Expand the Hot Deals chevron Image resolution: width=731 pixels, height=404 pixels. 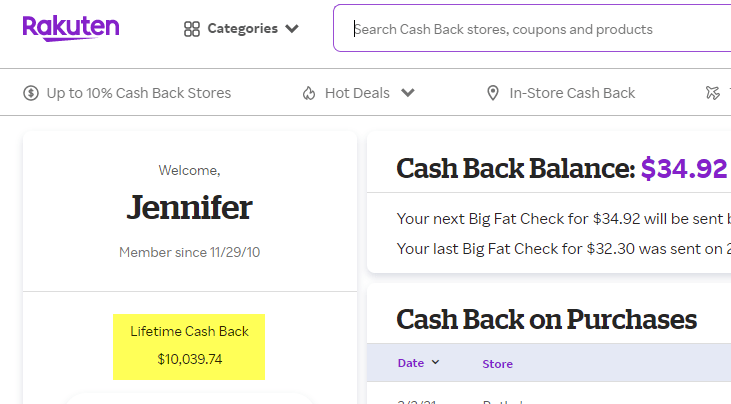tap(408, 93)
